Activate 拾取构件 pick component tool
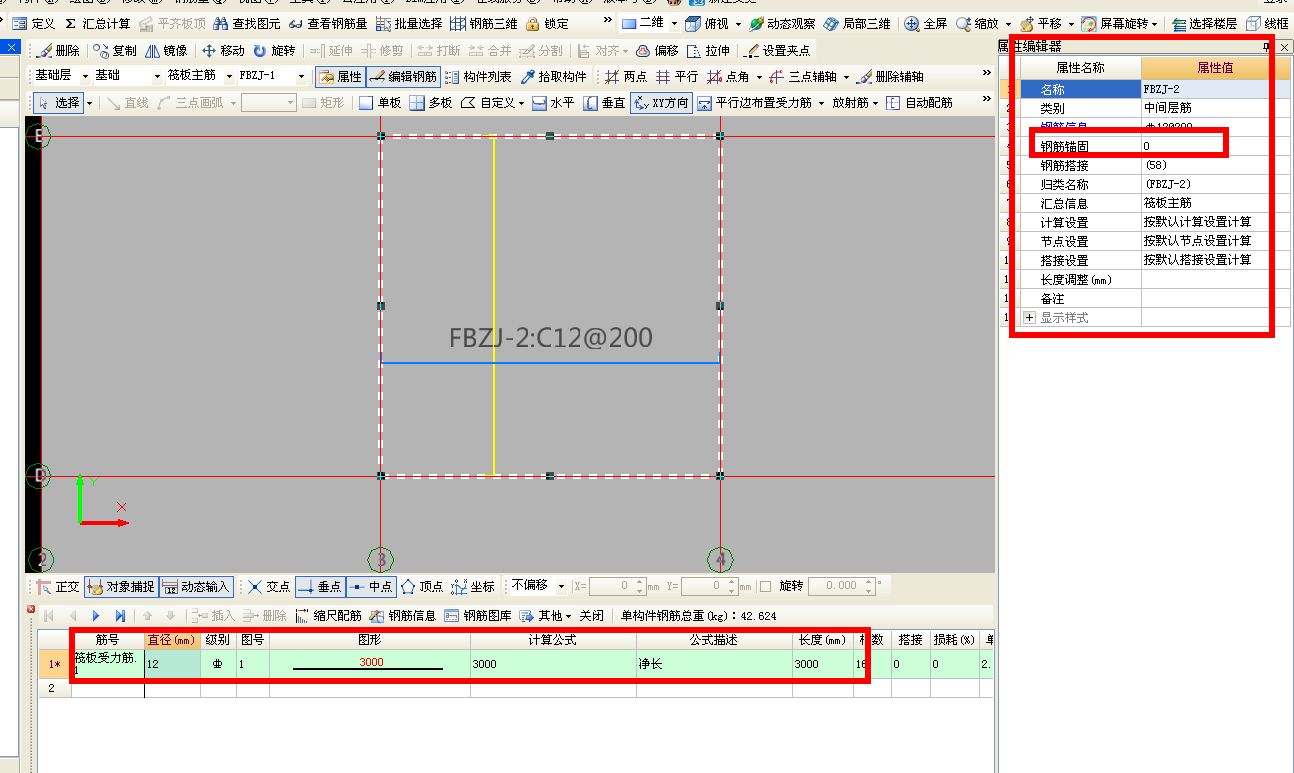Viewport: 1294px width, 773px height. 553,76
